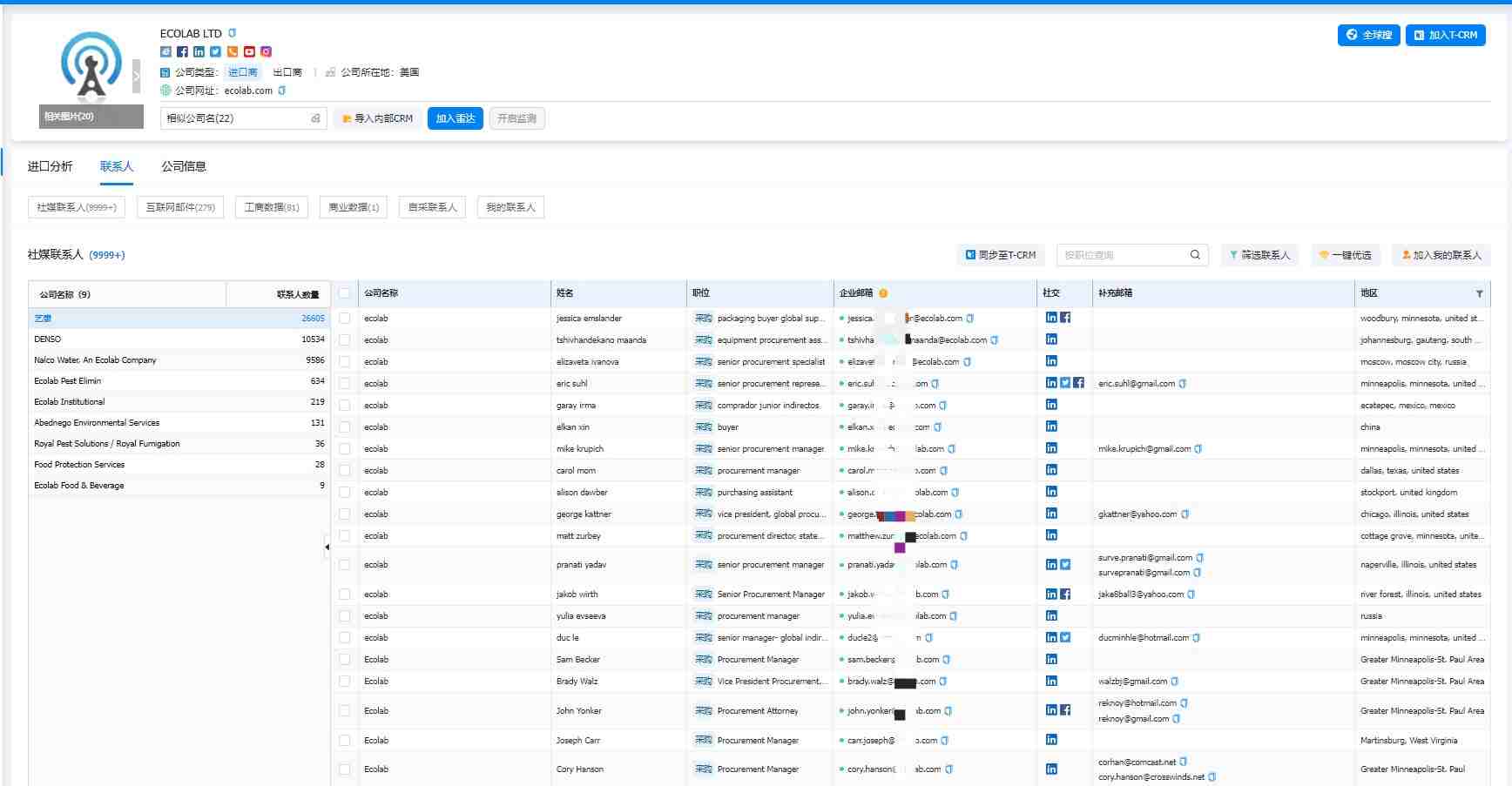Click the 加入雷达 button
This screenshot has width=1512, height=786.
click(x=456, y=118)
